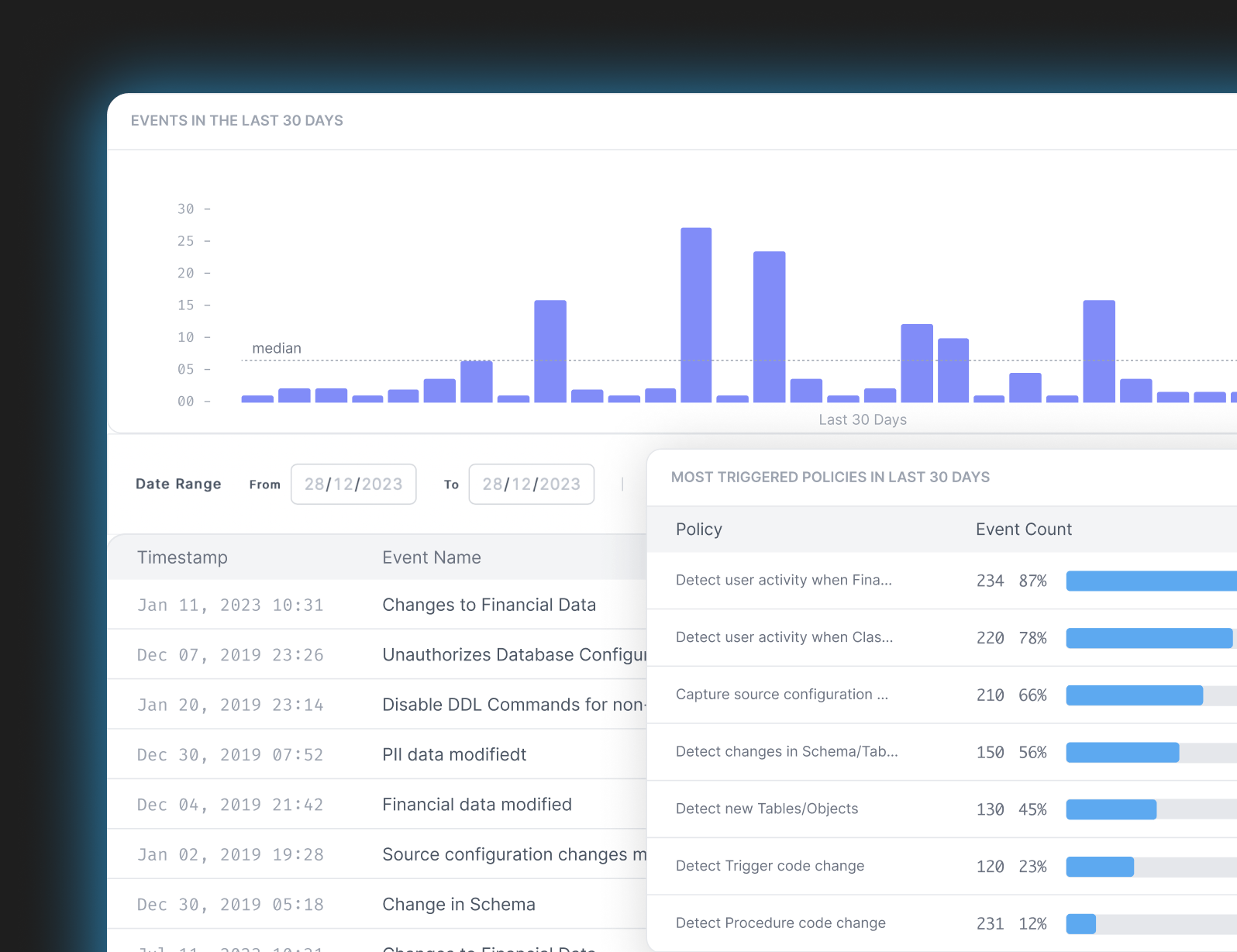Open the Unauthorizes Database Configuration event row
This screenshot has width=1237, height=952.
(513, 655)
